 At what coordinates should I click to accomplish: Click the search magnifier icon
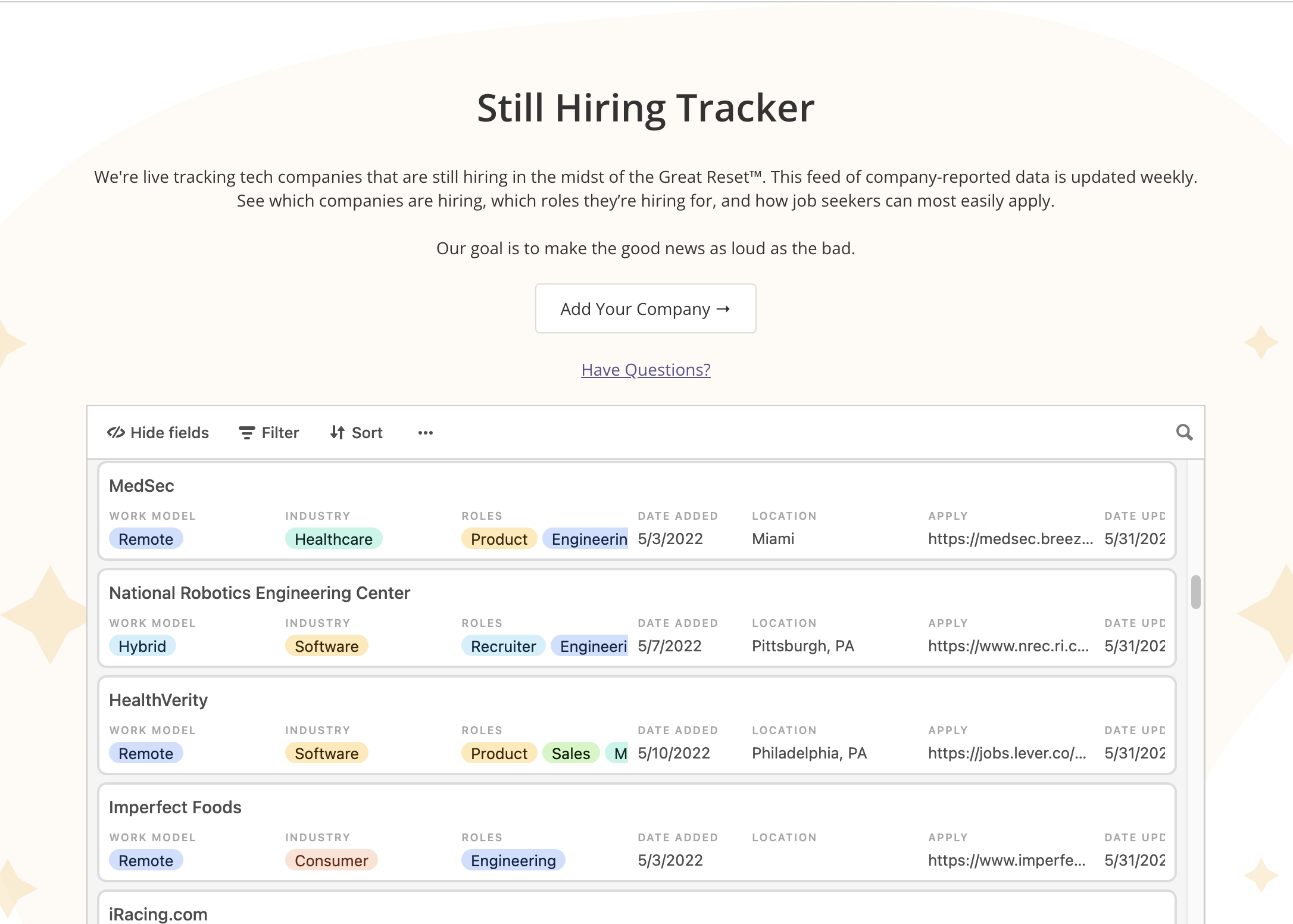coord(1184,432)
